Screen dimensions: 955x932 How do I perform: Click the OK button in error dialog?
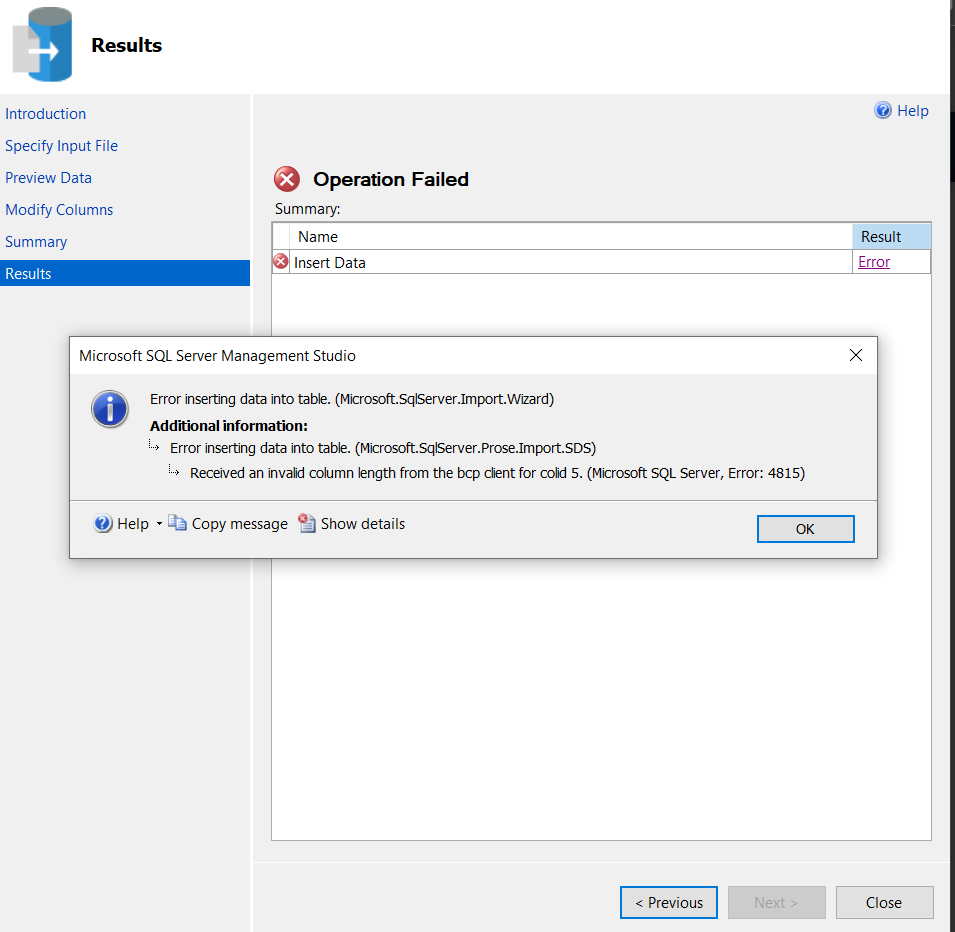click(x=805, y=528)
